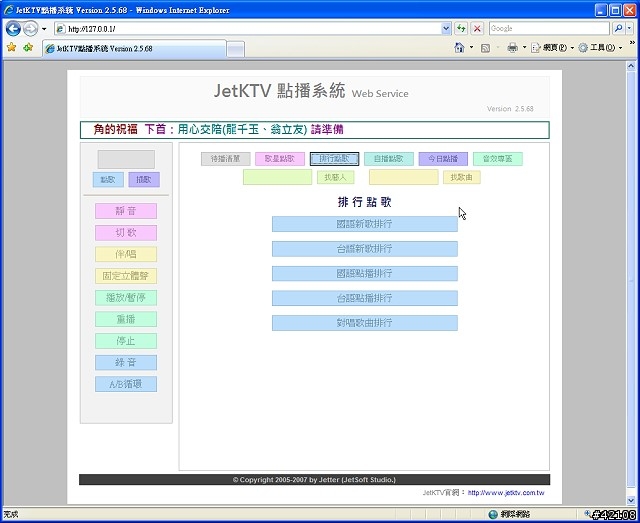
Task: Open 國語點播排行 ranking
Action: tap(365, 274)
